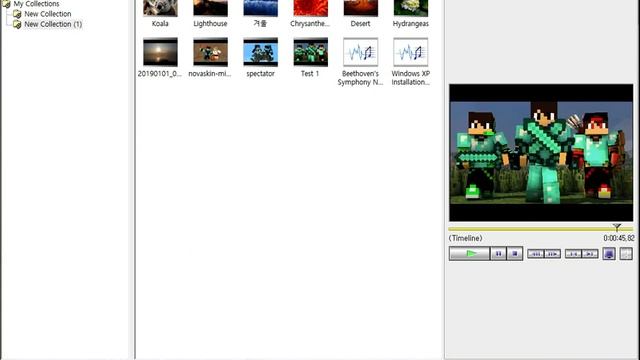
Task: Click the Lighthouse caption text
Action: click(210, 24)
